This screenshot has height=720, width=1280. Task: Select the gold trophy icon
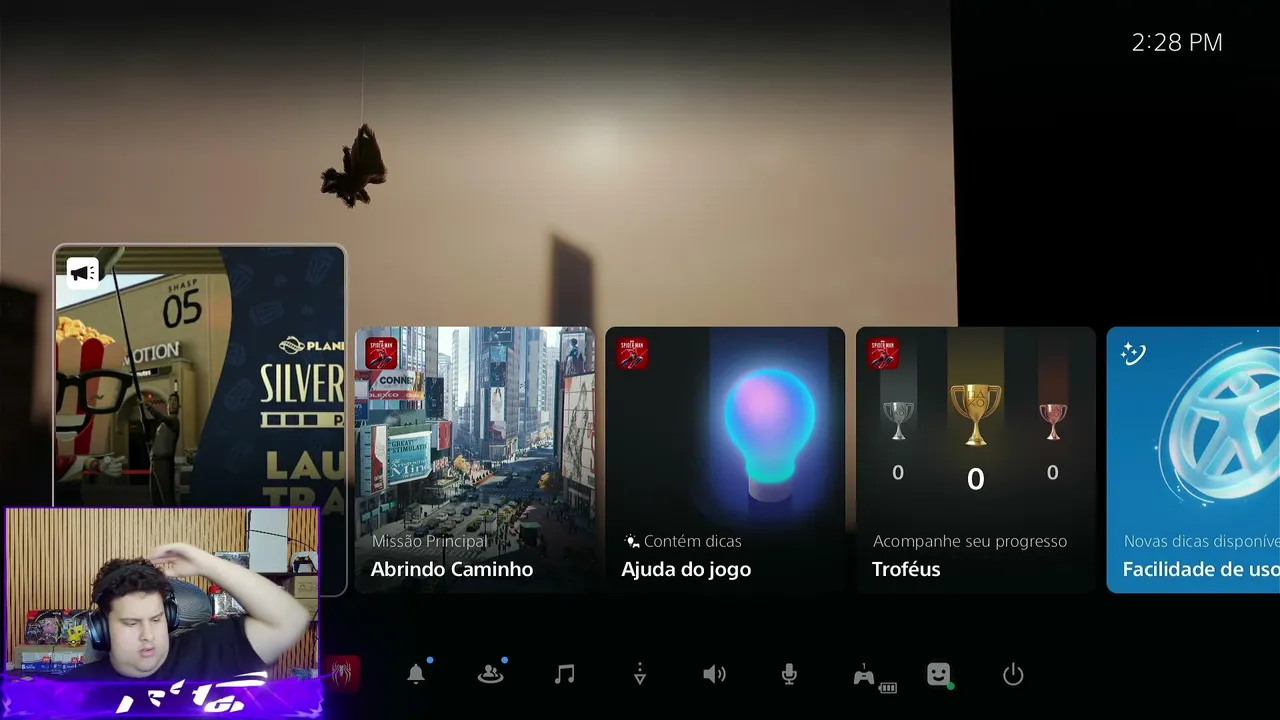(975, 414)
